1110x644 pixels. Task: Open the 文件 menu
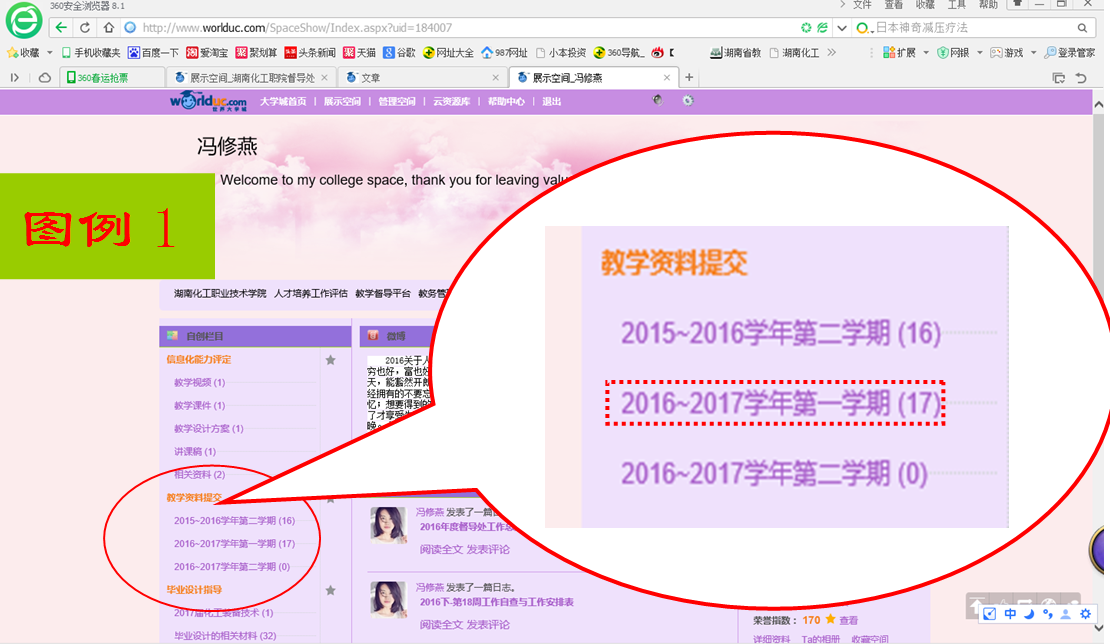coord(862,5)
